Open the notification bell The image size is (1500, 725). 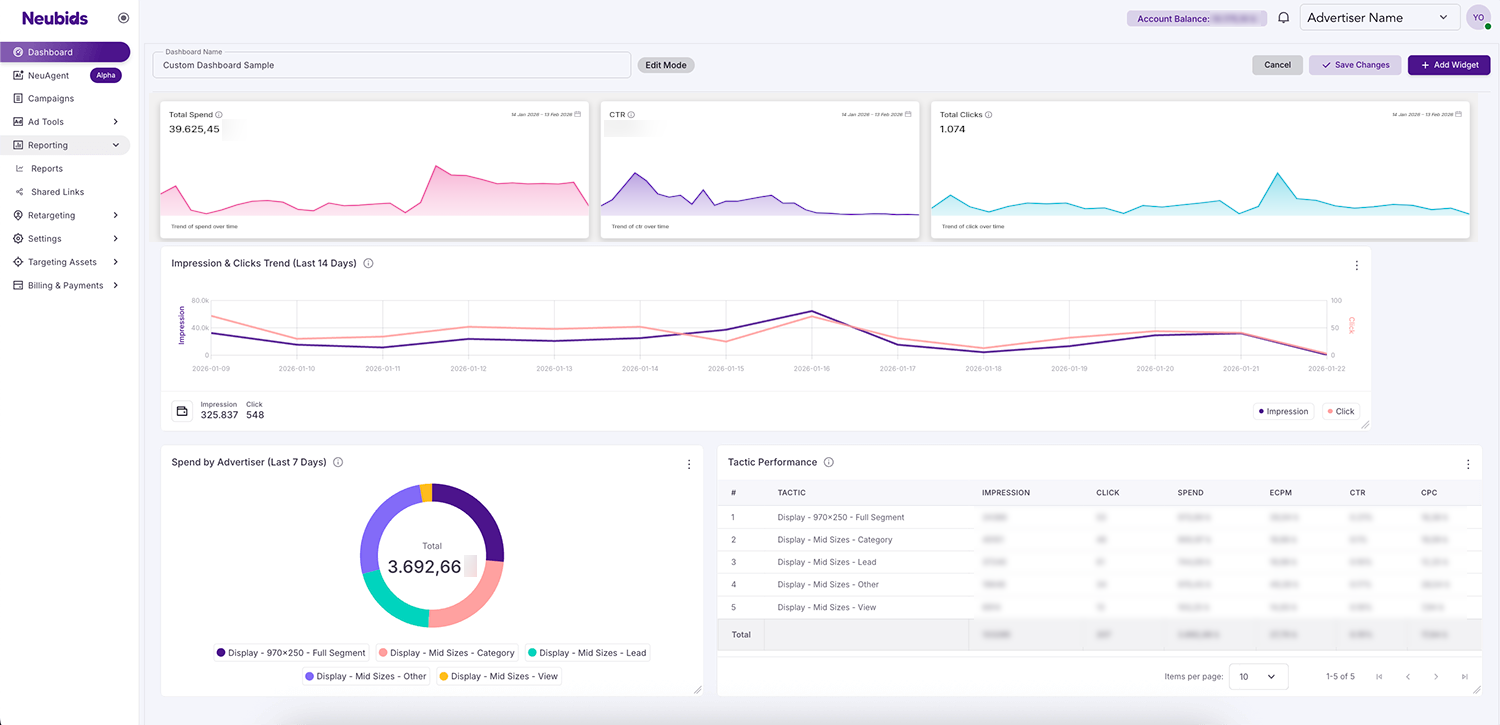click(1283, 17)
